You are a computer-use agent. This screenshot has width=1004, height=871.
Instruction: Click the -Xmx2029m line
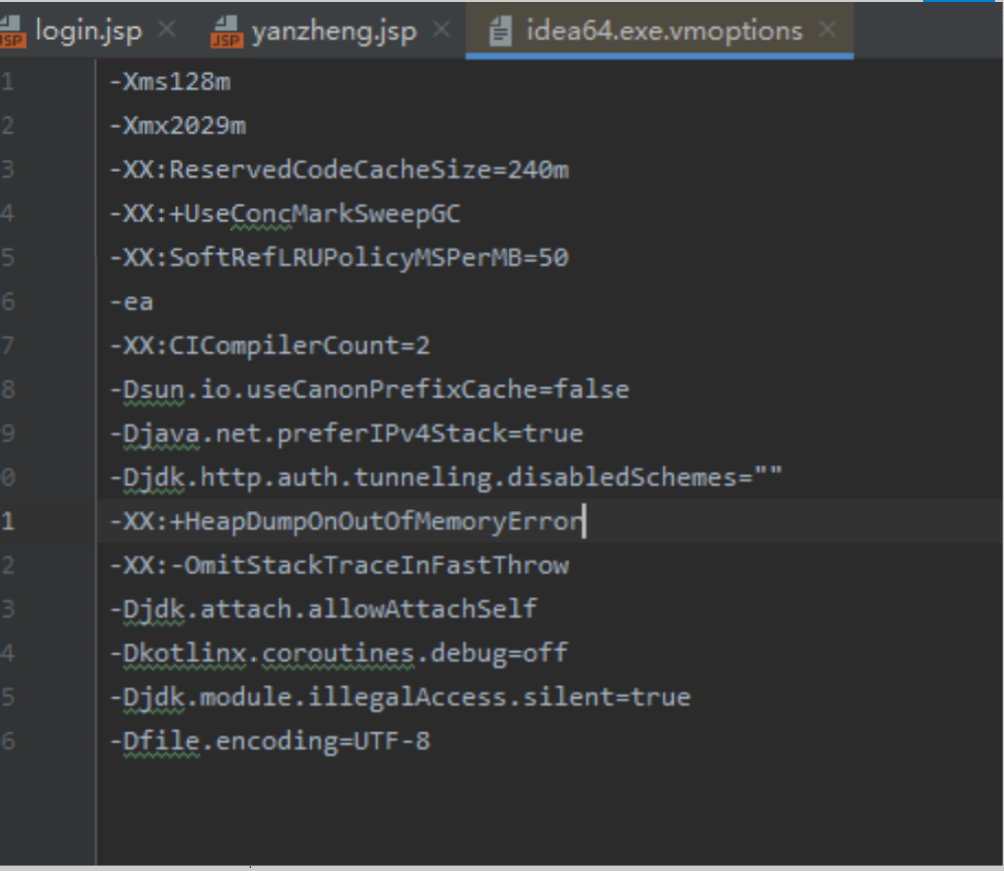click(x=178, y=126)
